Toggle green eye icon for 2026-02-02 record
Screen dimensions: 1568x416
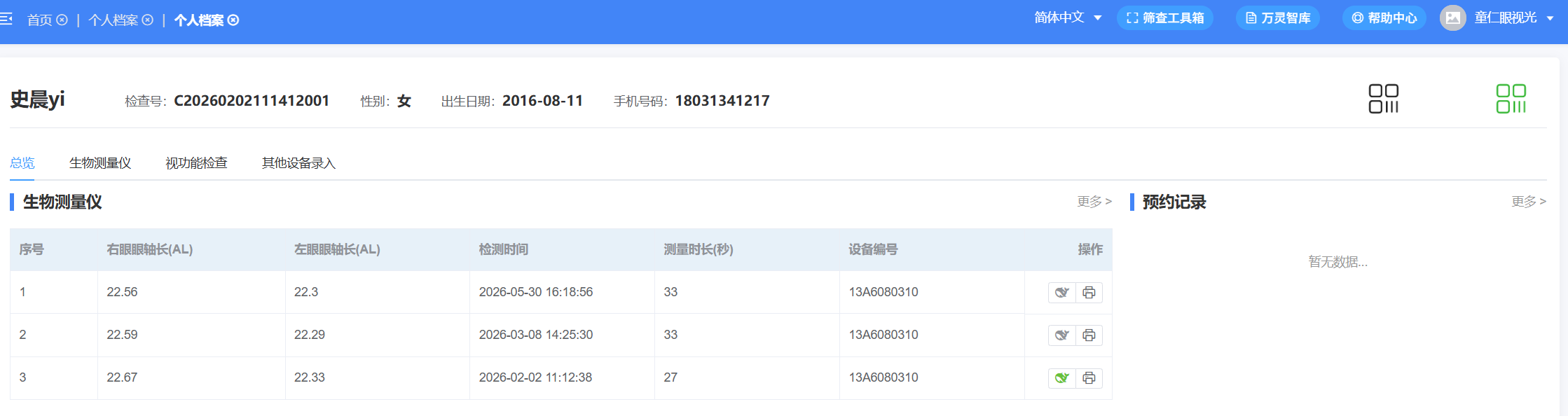coord(1062,378)
